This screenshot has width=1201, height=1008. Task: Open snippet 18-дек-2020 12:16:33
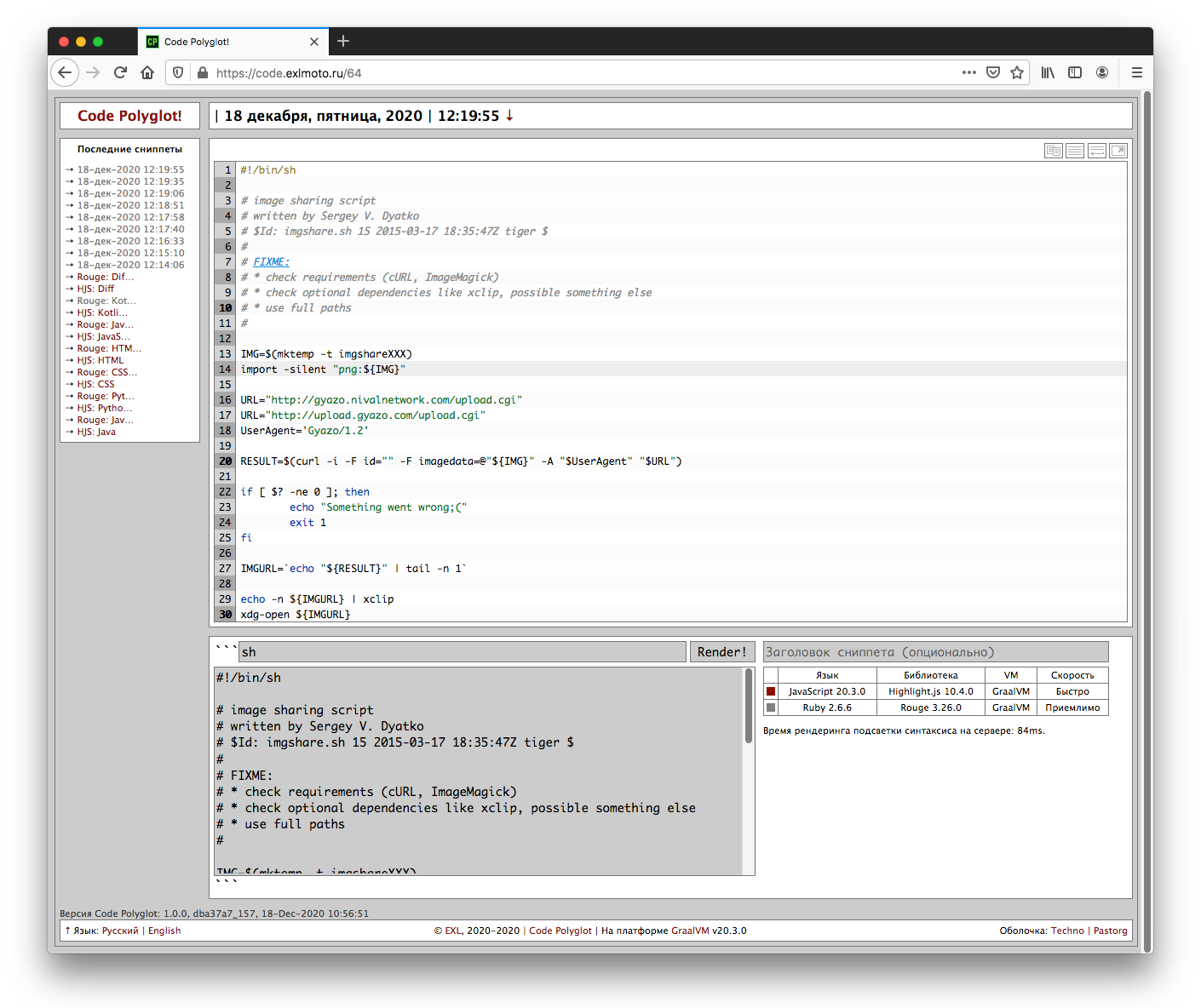pos(130,241)
